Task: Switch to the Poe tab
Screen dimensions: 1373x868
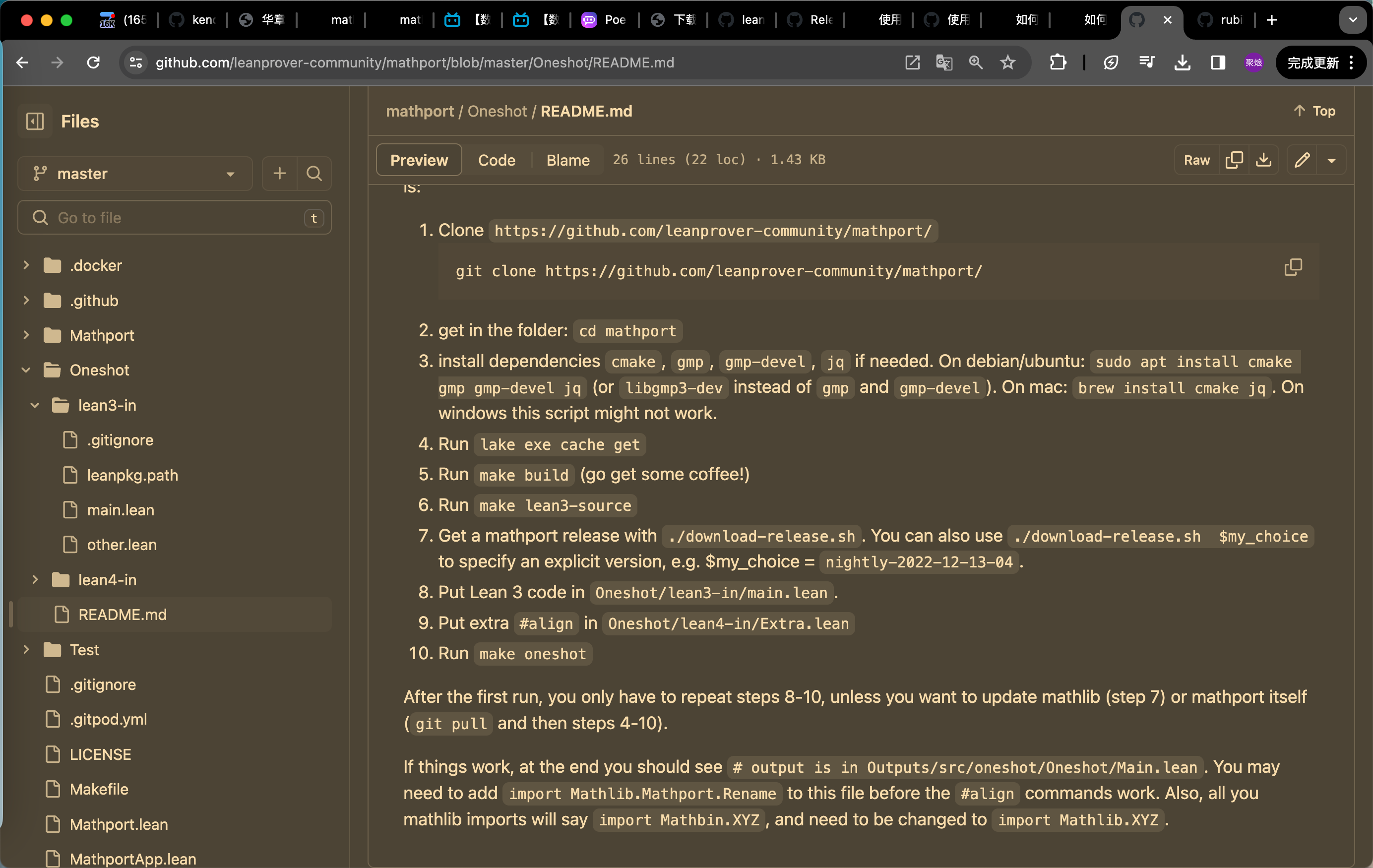Action: 604,20
